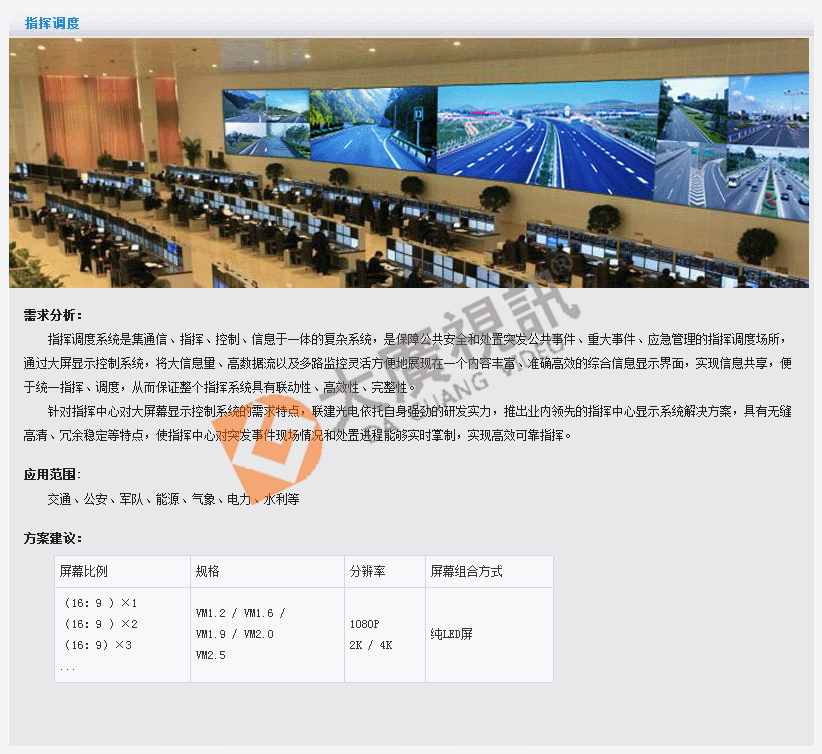
Task: Select the 需求分析 heading
Action: tap(53, 316)
